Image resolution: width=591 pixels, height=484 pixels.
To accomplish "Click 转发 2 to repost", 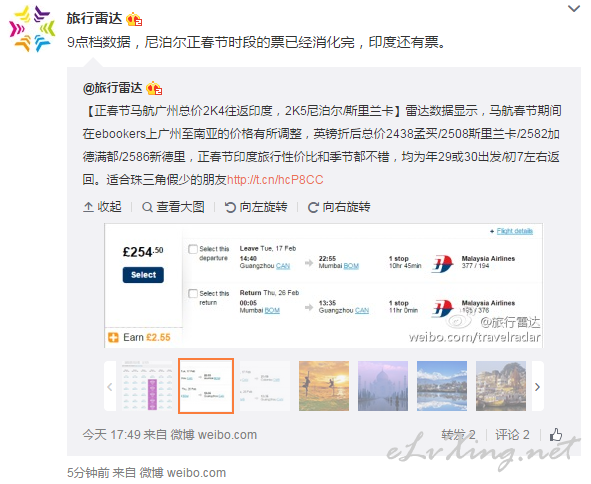I will pos(458,435).
